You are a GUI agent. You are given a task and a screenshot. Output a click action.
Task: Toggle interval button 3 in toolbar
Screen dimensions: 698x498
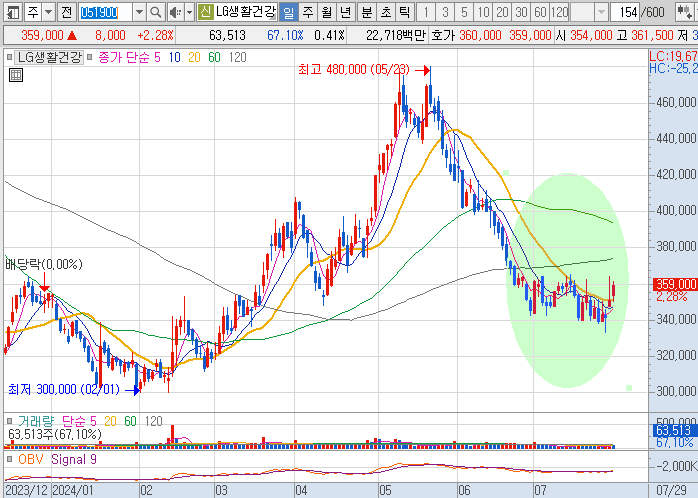pyautogui.click(x=445, y=12)
